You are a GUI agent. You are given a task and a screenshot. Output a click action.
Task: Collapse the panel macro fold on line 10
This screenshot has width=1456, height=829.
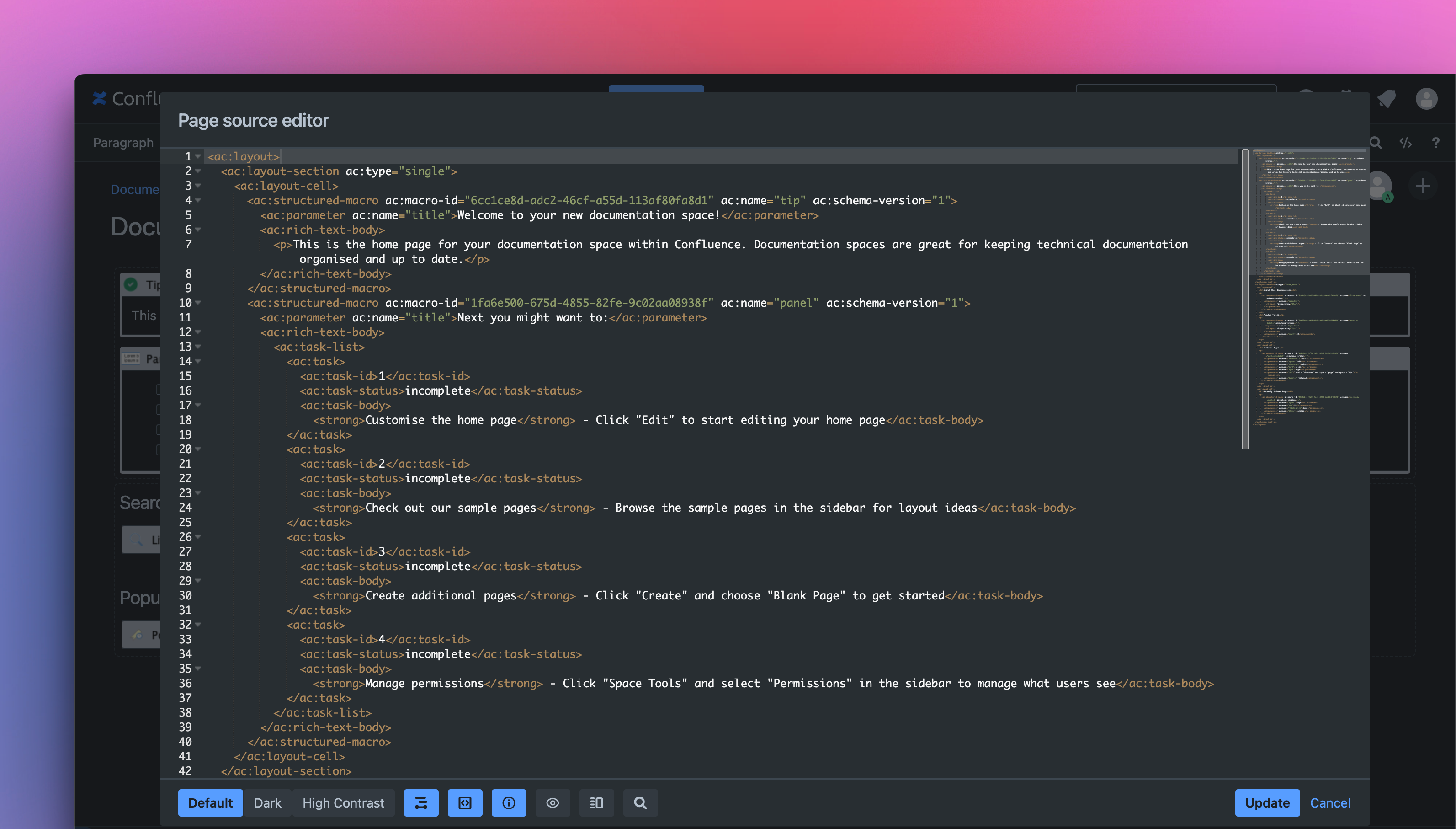[198, 303]
